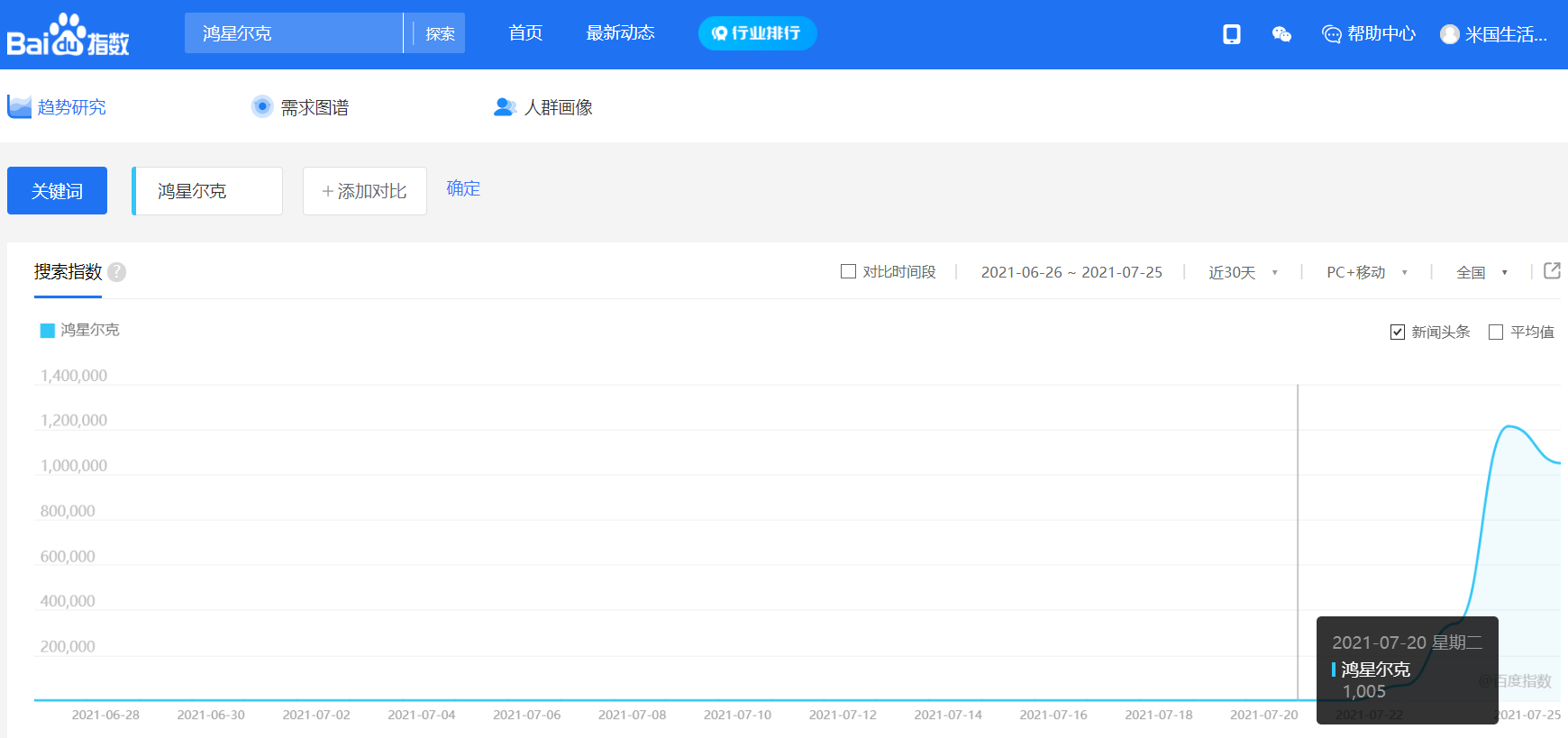
Task: Check the 对比时间段 checkbox
Action: 848,271
